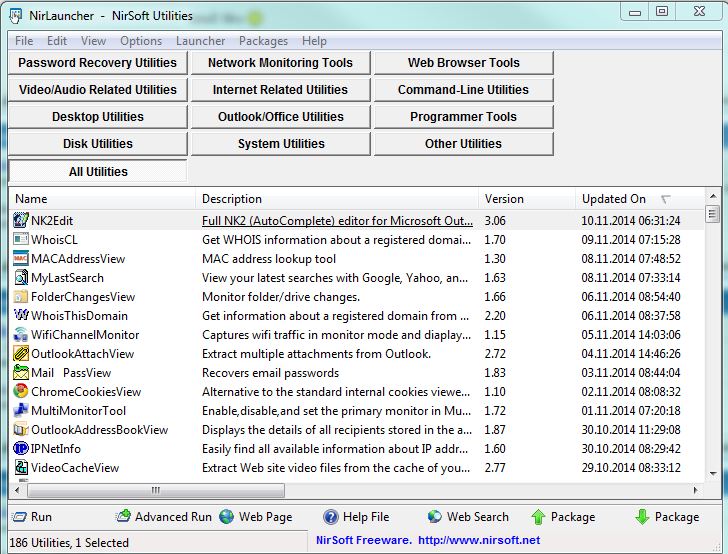Viewport: 728px width, 554px height.
Task: Show Desktop Utilities category
Action: pyautogui.click(x=98, y=117)
